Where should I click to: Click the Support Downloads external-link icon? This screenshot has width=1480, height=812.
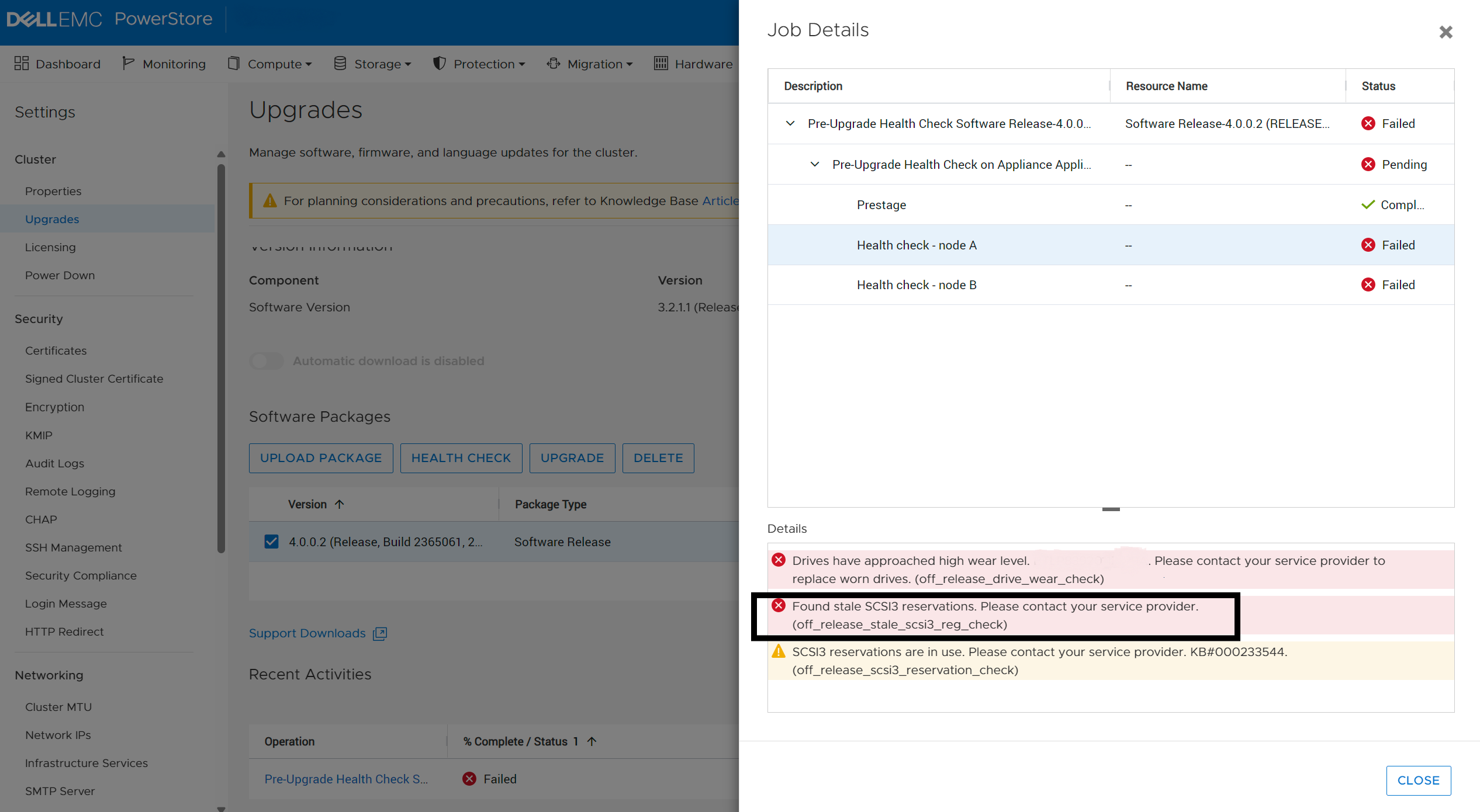click(x=380, y=634)
